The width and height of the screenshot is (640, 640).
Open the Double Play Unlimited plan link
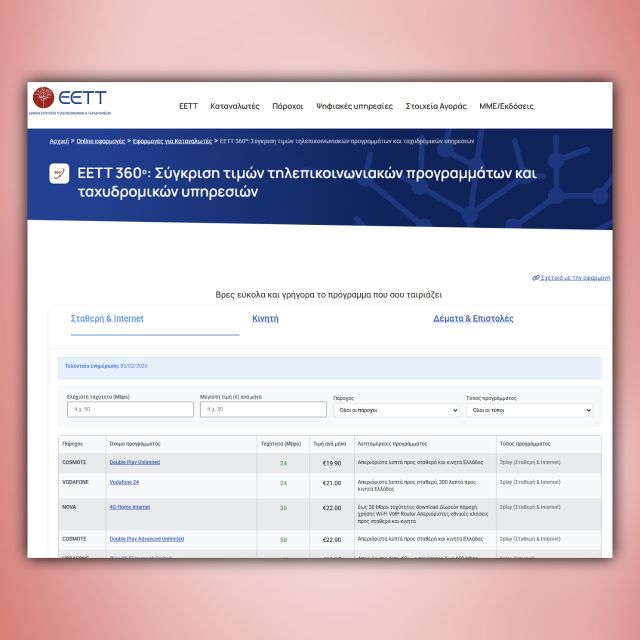(135, 462)
